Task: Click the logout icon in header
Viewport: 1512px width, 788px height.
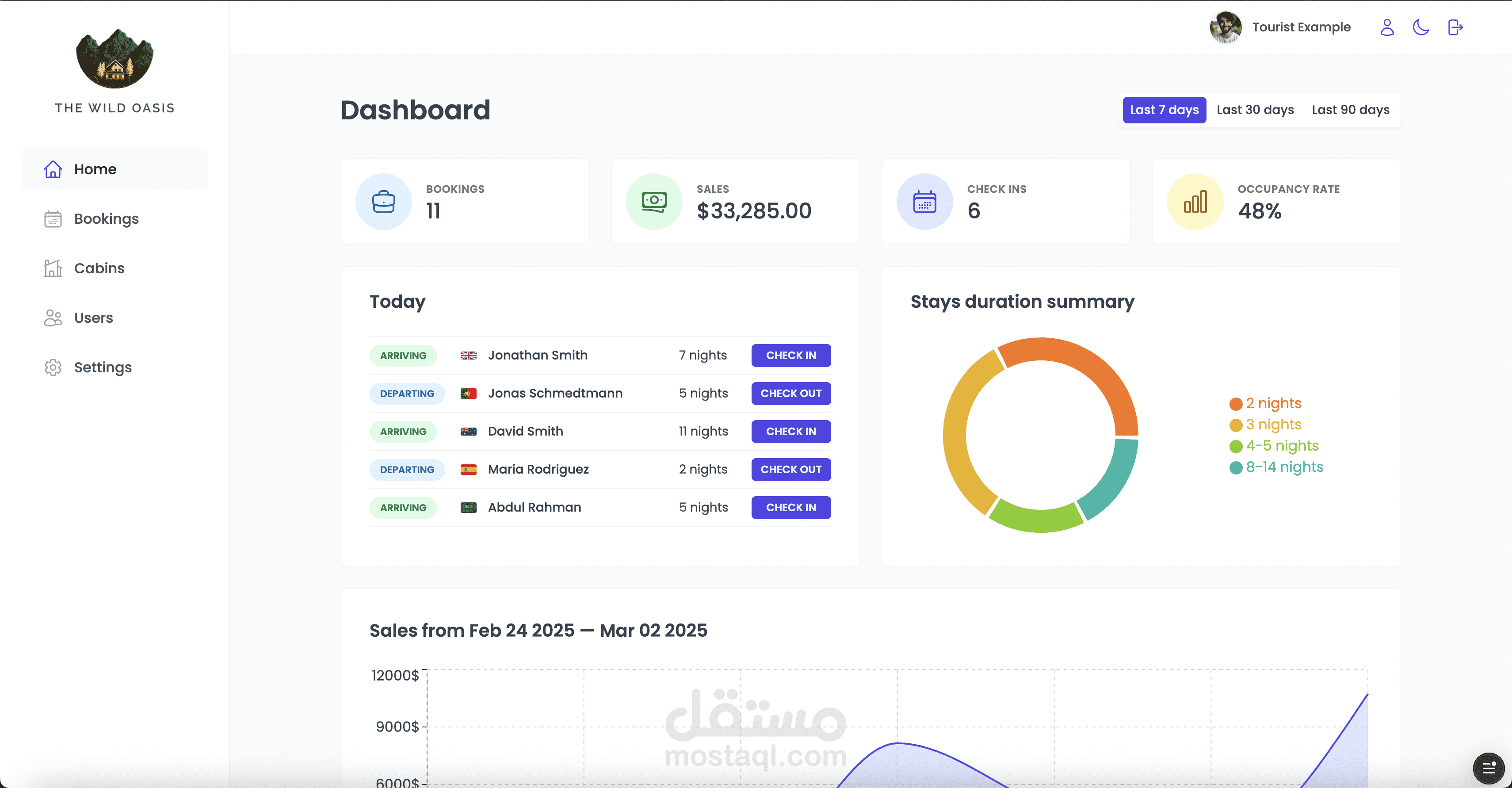Action: (1455, 27)
